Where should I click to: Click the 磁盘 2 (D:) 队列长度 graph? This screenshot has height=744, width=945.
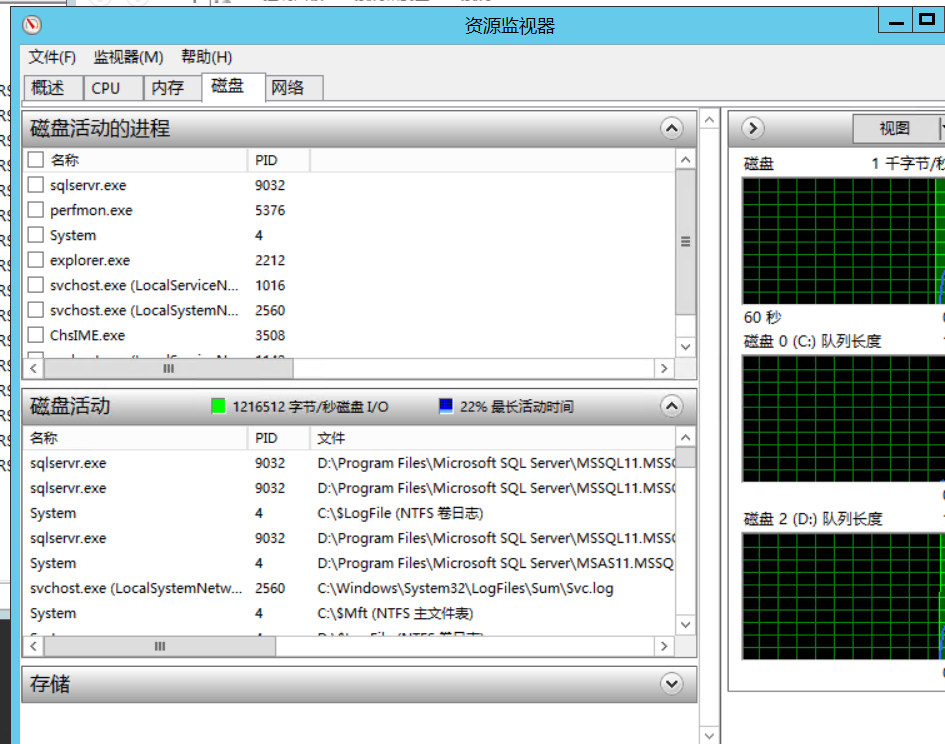click(x=844, y=596)
